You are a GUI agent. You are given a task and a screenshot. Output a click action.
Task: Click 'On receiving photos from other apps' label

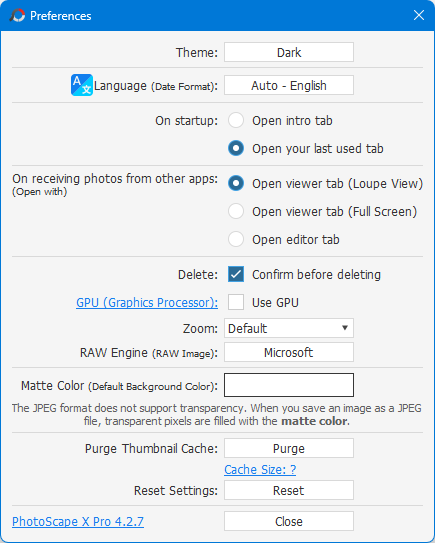115,179
